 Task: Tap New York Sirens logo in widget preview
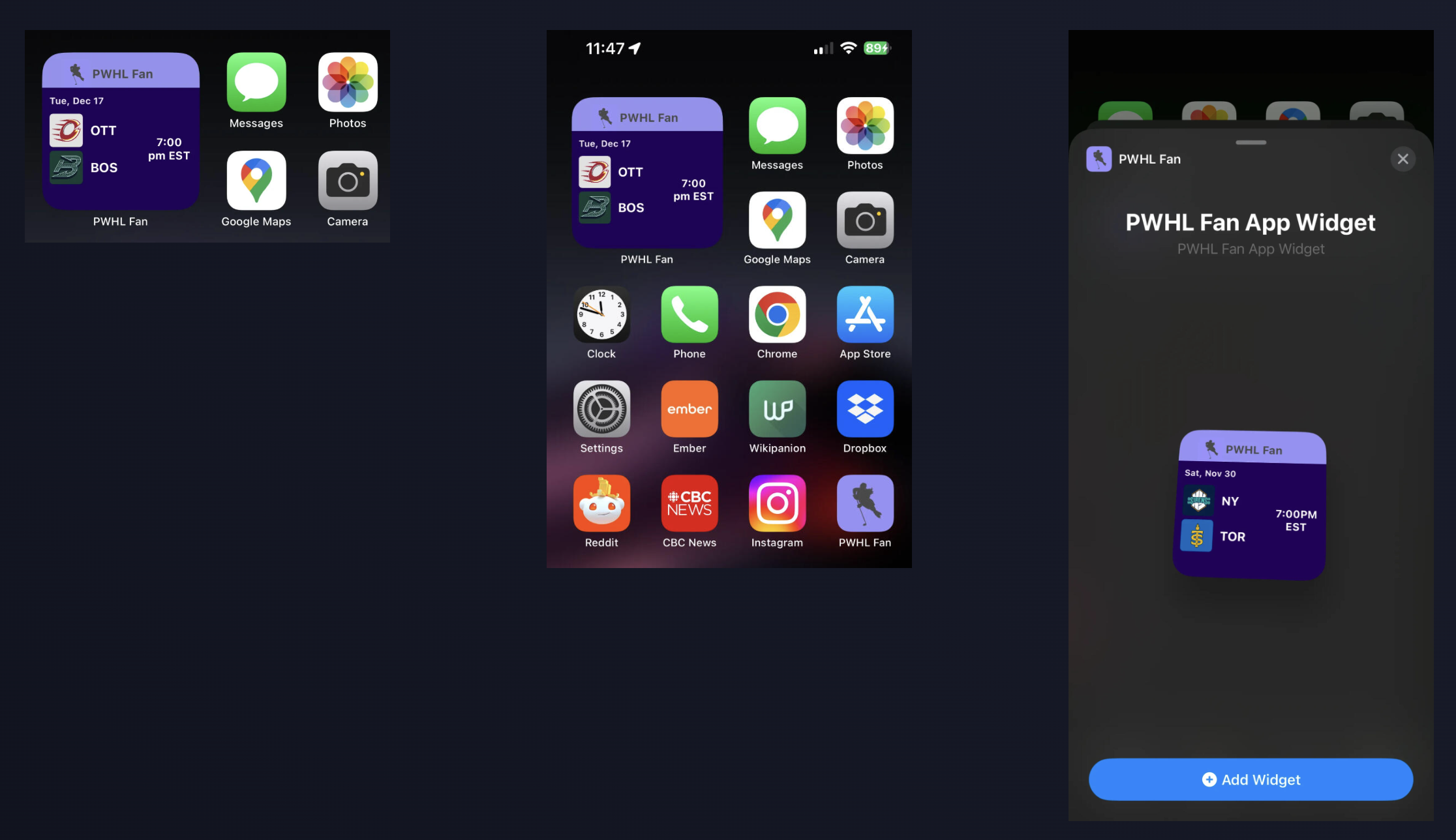[1198, 501]
